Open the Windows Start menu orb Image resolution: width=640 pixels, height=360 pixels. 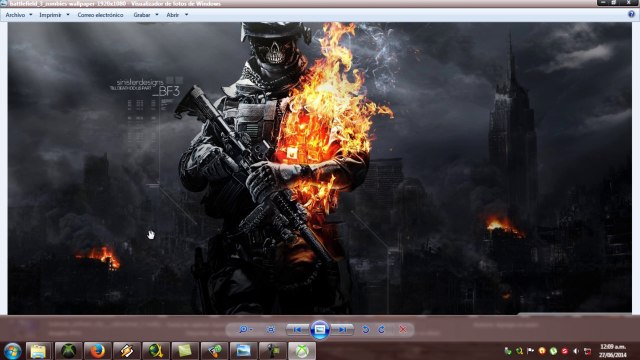(12, 351)
